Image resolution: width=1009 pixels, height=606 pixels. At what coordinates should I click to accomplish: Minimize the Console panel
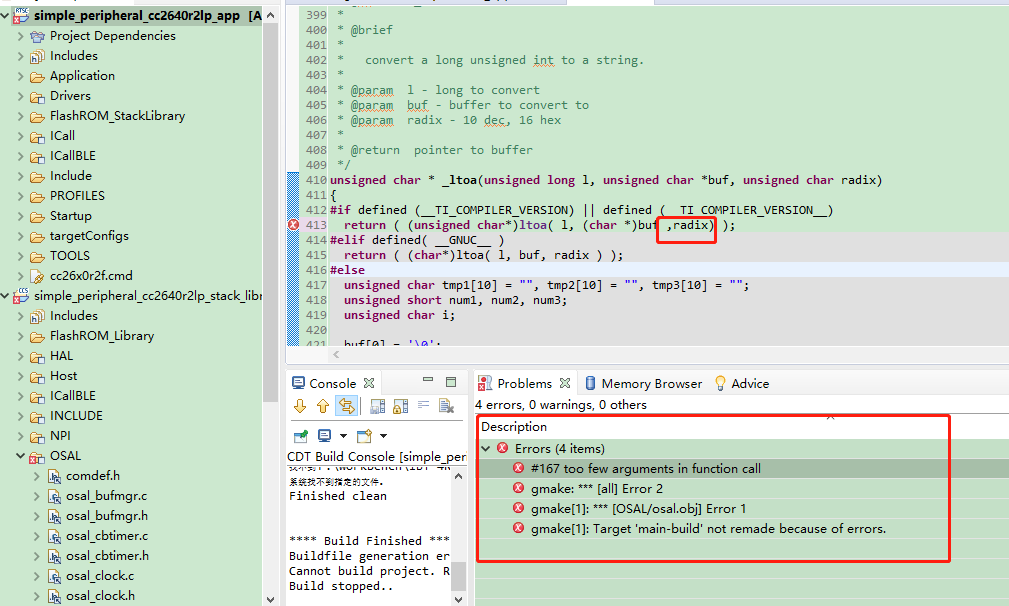point(428,381)
